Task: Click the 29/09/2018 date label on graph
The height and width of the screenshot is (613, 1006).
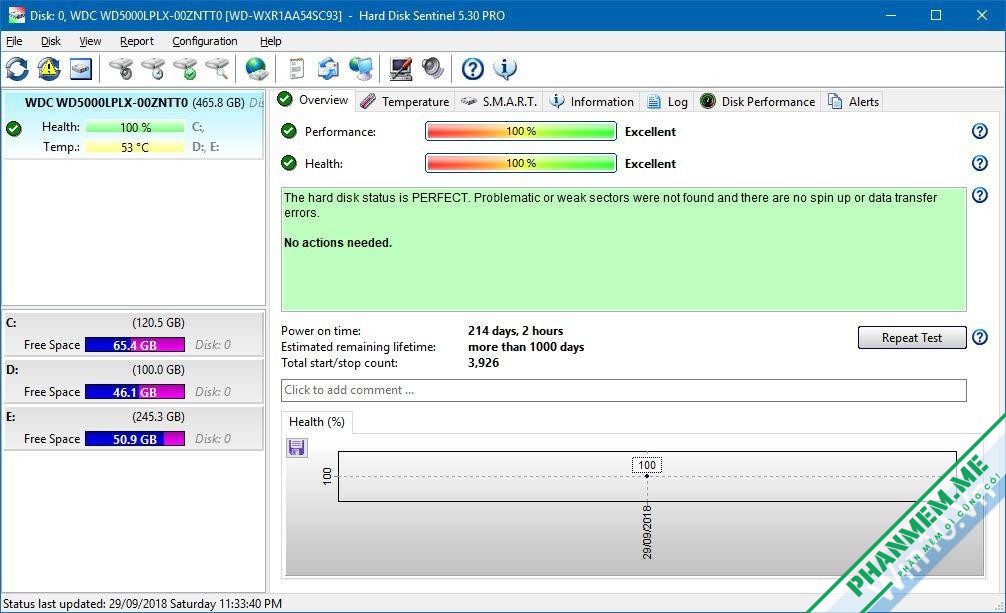Action: pyautogui.click(x=647, y=532)
